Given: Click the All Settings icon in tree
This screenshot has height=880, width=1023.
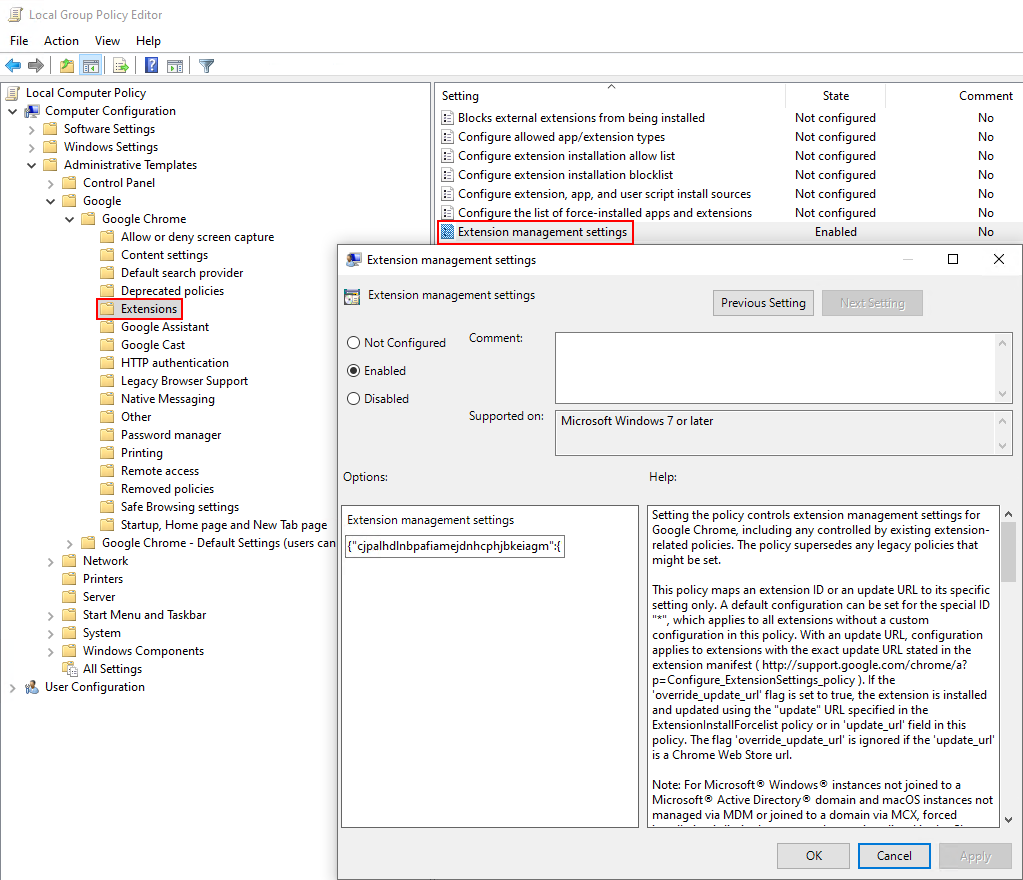Looking at the screenshot, I should tap(70, 669).
